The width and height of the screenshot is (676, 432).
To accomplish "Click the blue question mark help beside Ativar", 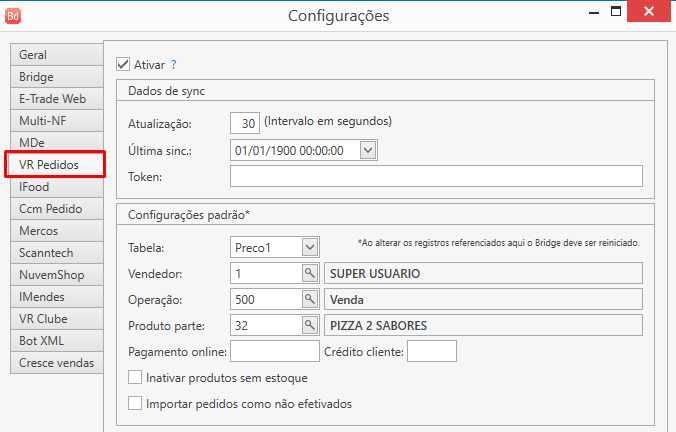I will tap(173, 65).
